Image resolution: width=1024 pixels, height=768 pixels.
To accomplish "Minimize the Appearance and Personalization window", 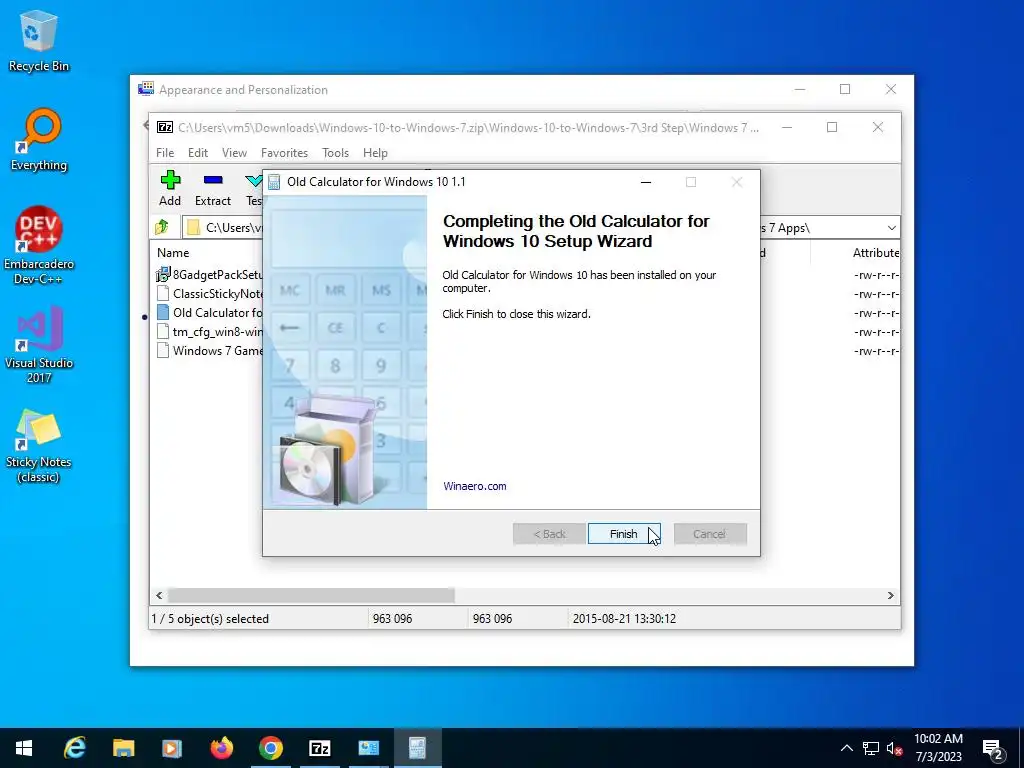I will [x=799, y=89].
